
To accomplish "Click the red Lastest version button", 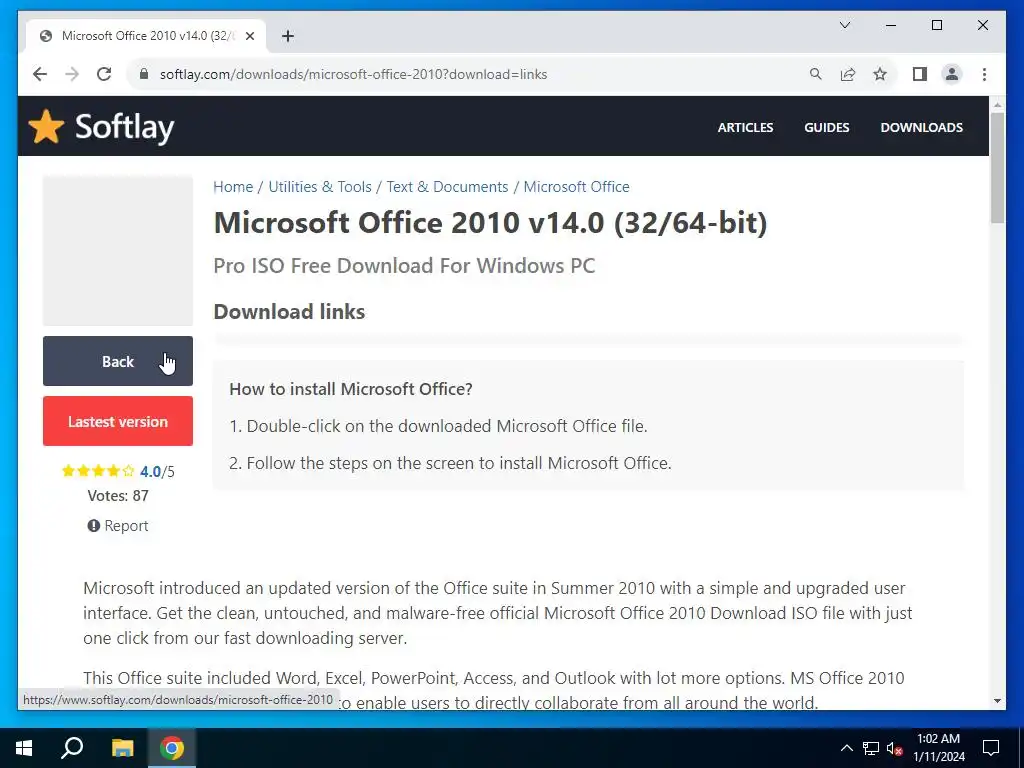I will click(118, 421).
